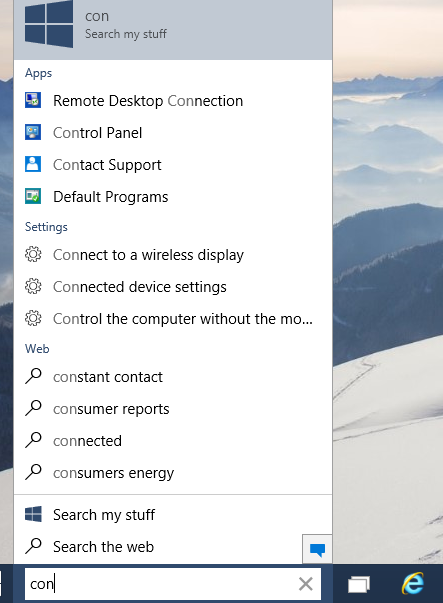Click the Contact Support person icon
443x603 pixels.
(x=33, y=164)
